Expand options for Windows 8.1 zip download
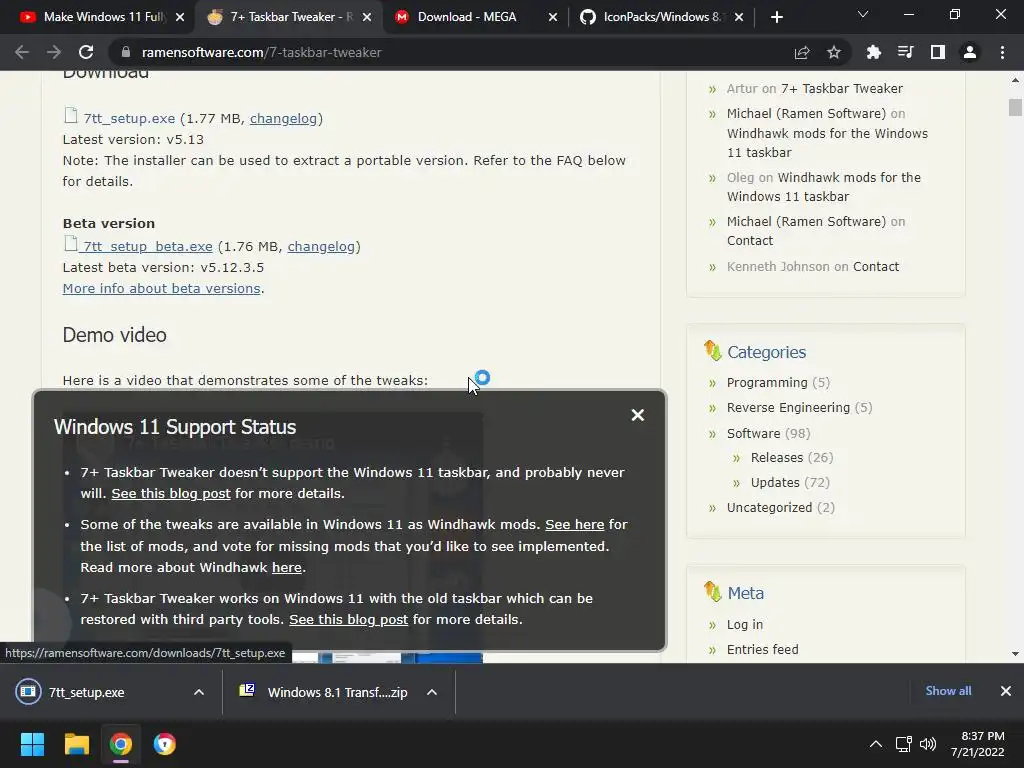 point(432,692)
